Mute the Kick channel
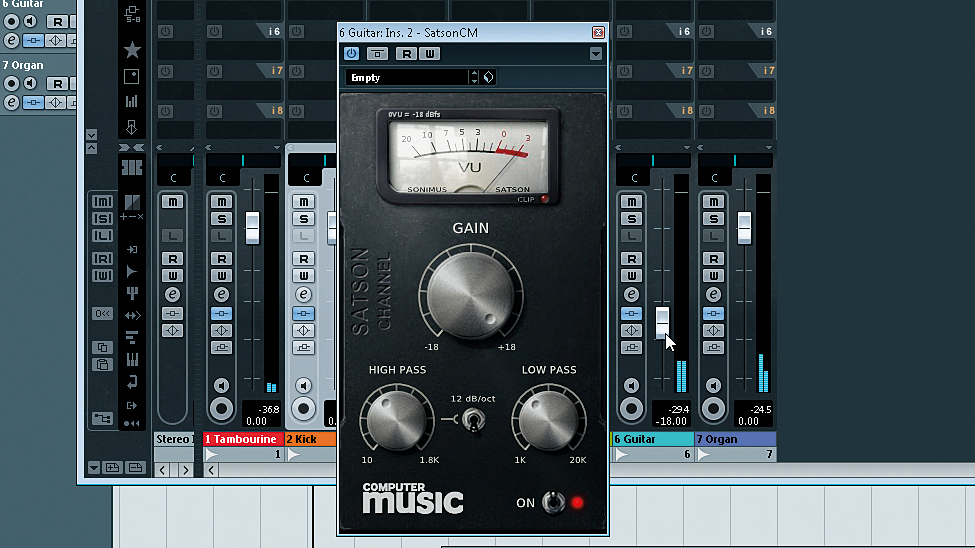 point(303,202)
